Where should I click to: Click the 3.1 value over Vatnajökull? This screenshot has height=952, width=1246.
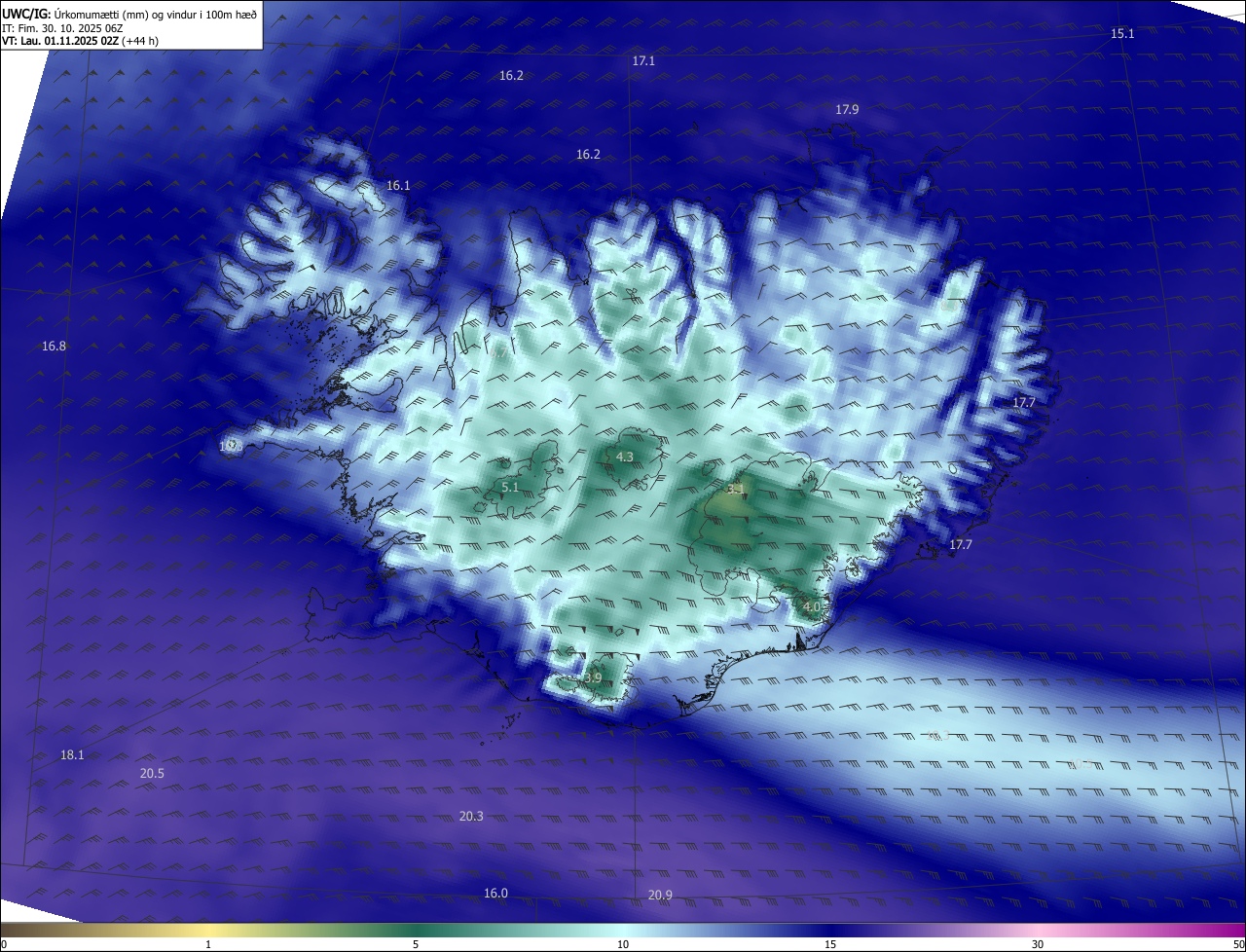coord(735,489)
